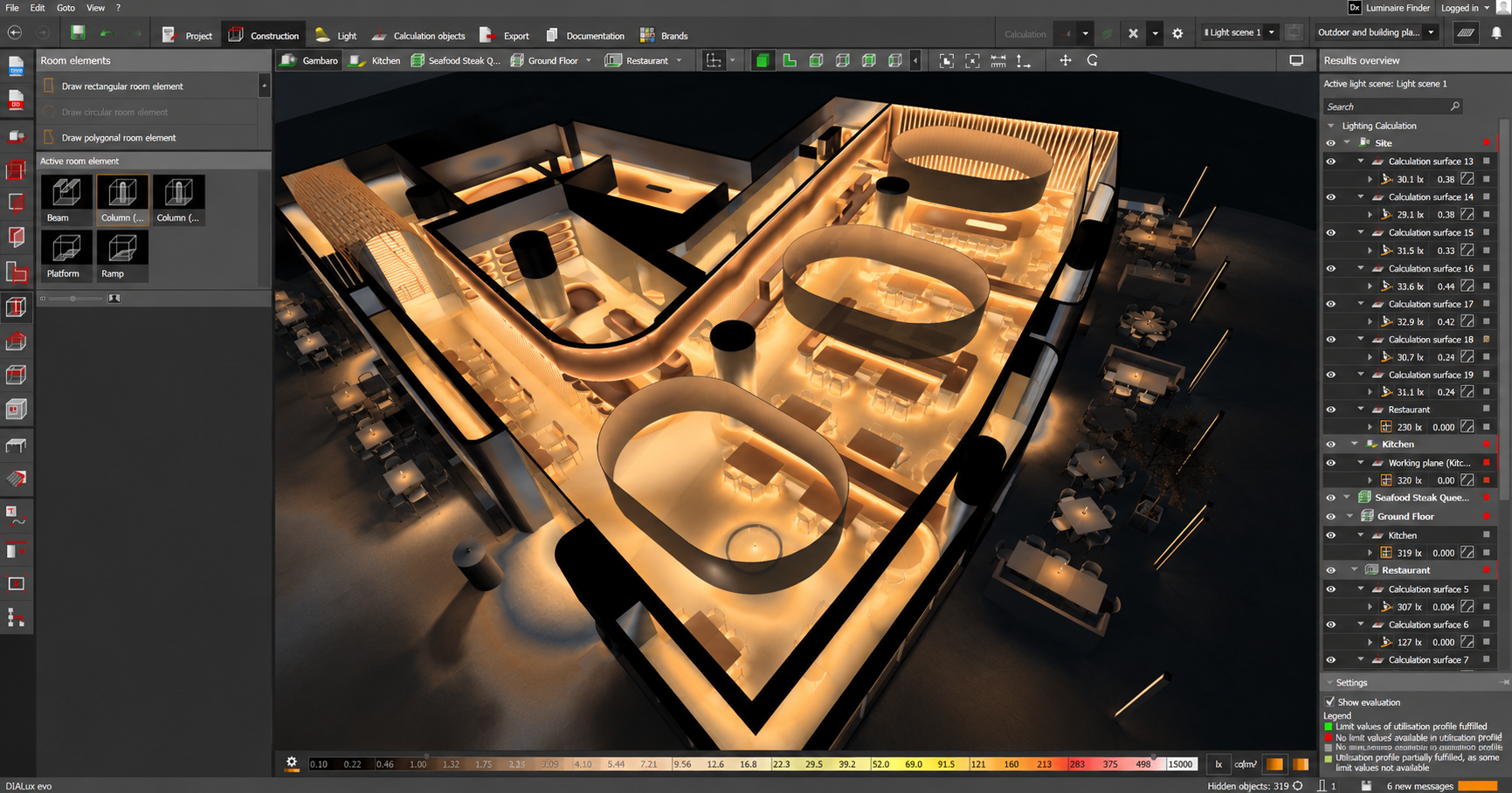The image size is (1512, 793).
Task: Hide the Kitchen group in results
Action: click(1331, 445)
